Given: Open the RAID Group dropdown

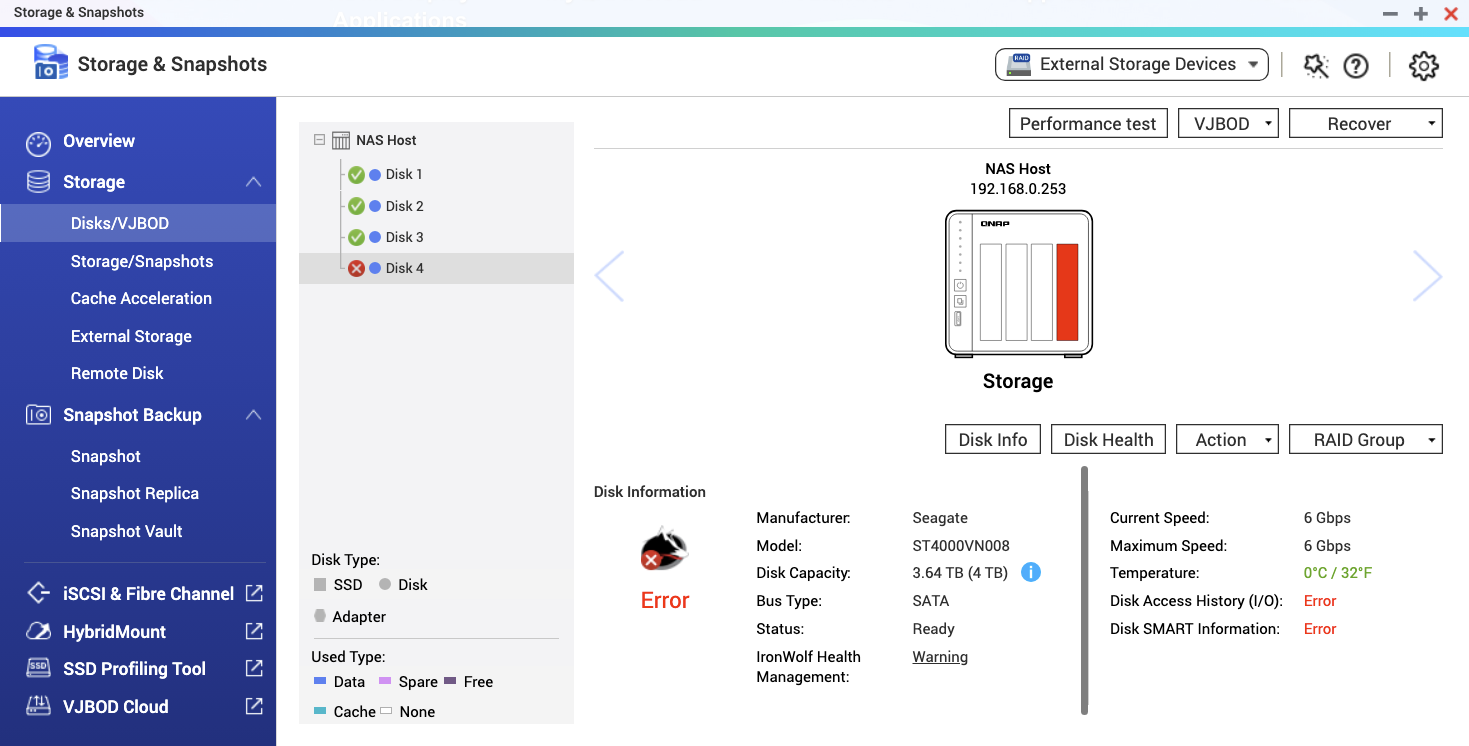Looking at the screenshot, I should 1366,438.
